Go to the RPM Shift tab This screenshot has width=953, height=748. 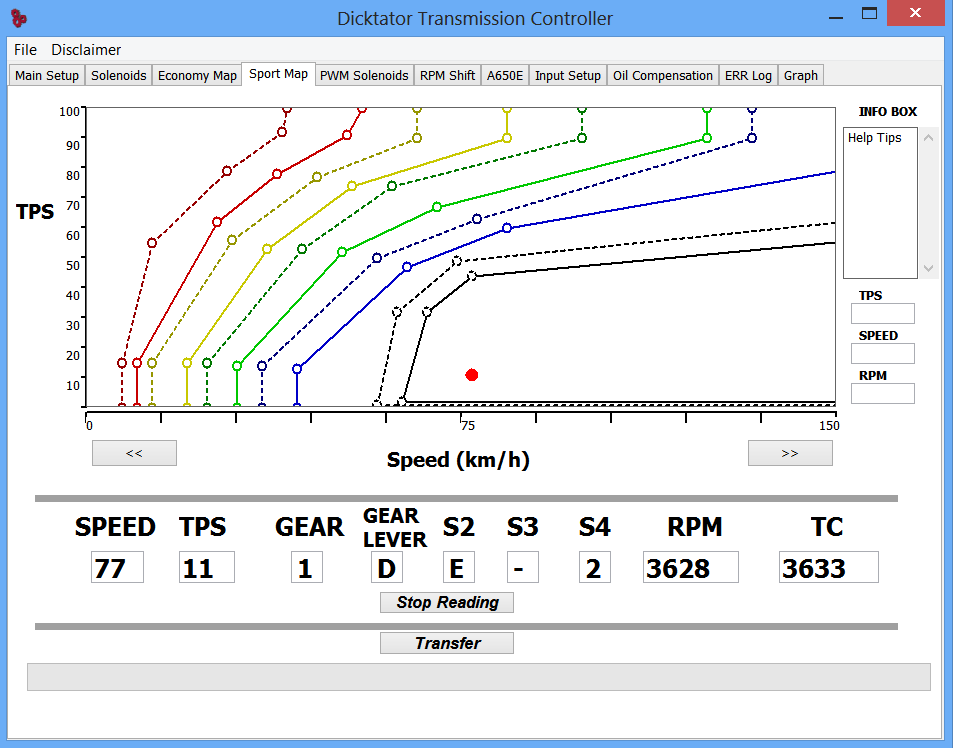pos(447,75)
